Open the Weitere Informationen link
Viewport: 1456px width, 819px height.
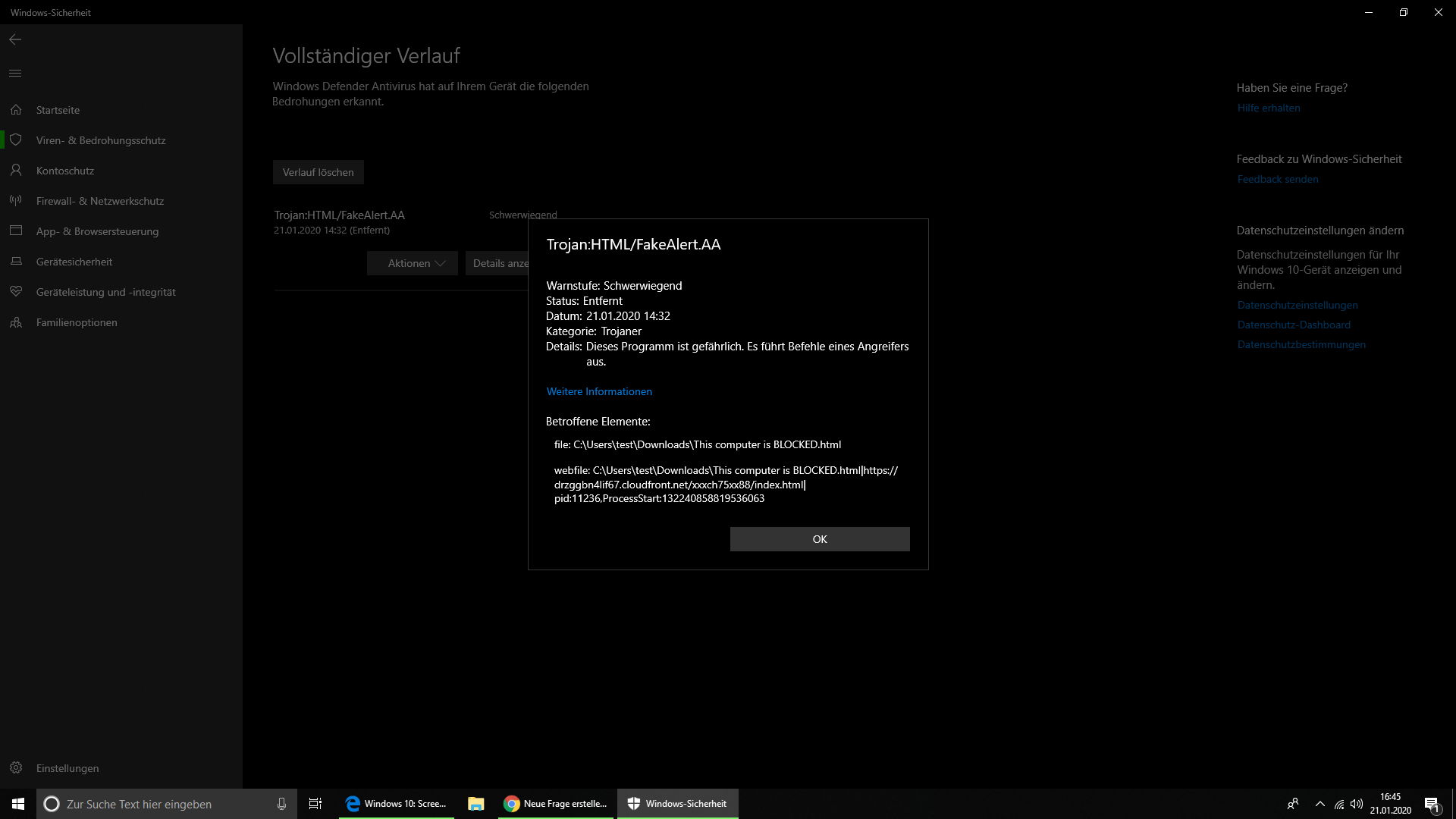[x=599, y=391]
